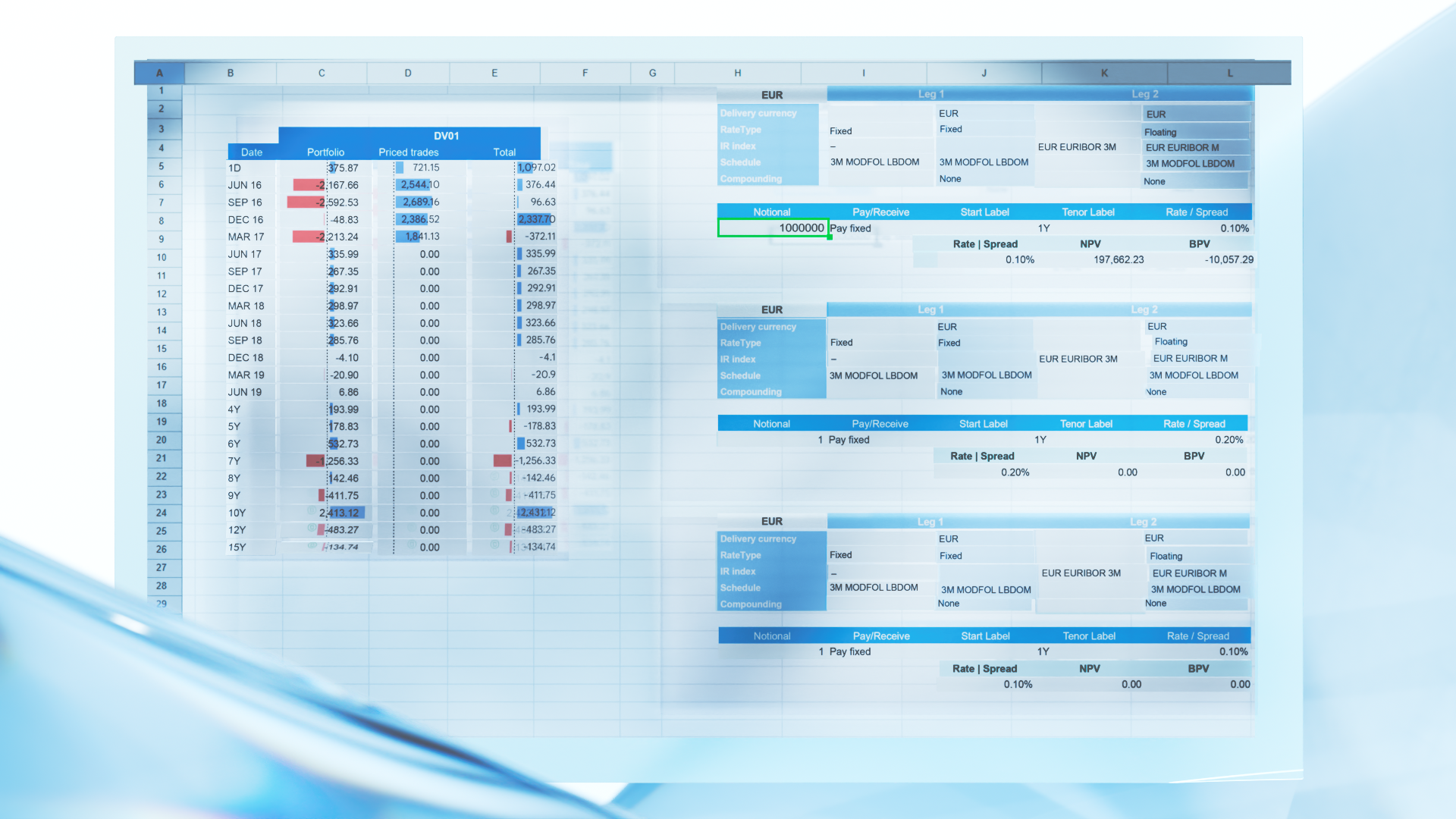Click second block's RateType label

click(x=741, y=343)
